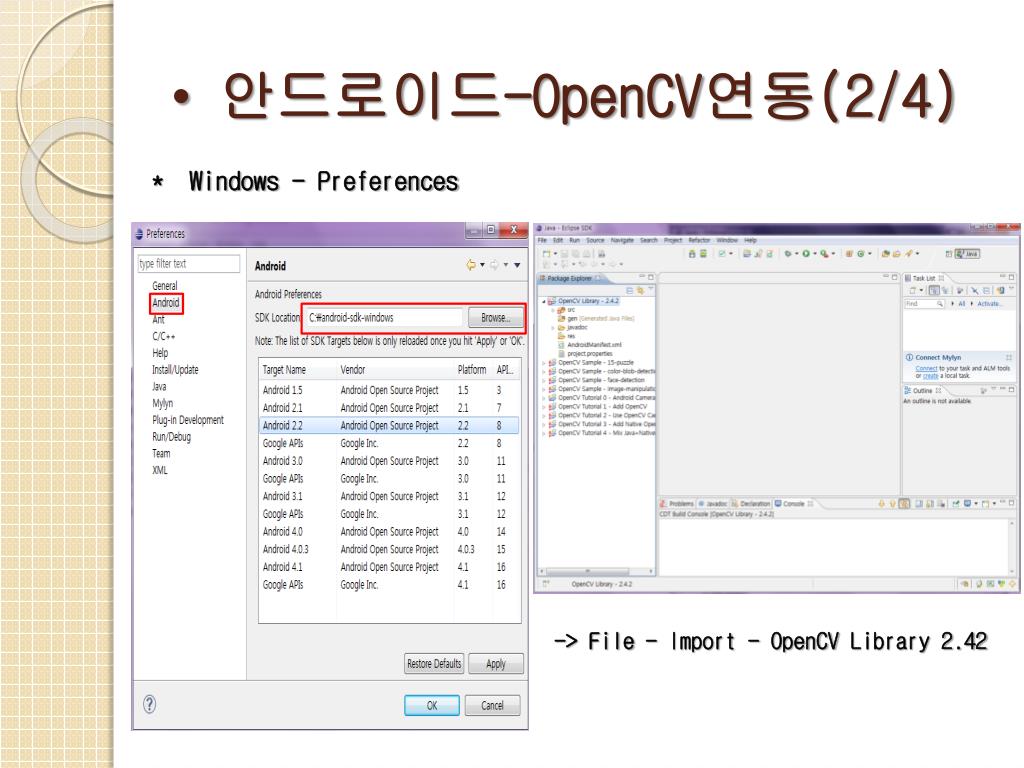The height and width of the screenshot is (768, 1024).
Task: Click the Restore Defaults button
Action: tap(434, 664)
